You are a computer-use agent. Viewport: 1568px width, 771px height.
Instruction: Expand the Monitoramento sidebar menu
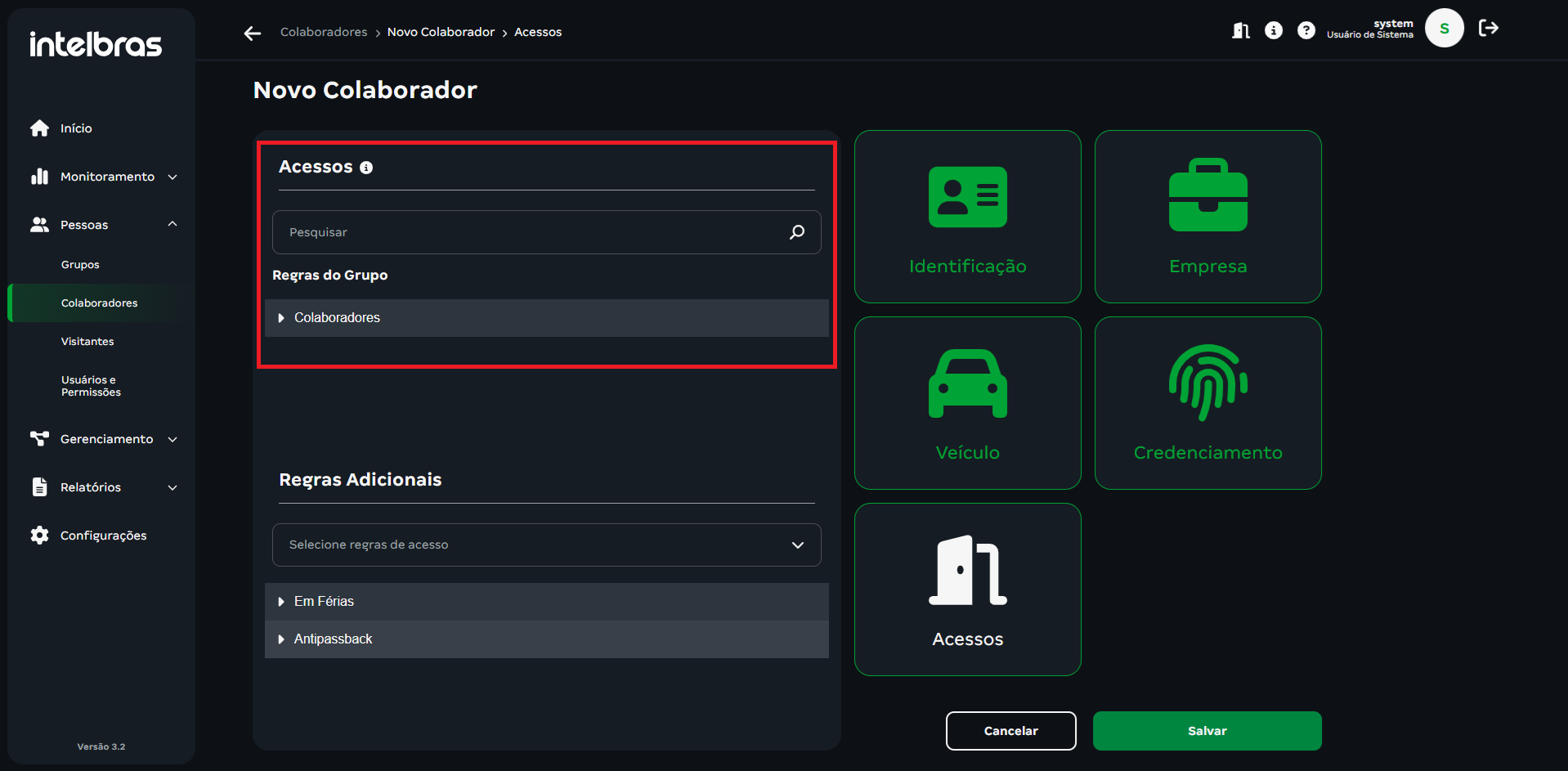click(106, 177)
